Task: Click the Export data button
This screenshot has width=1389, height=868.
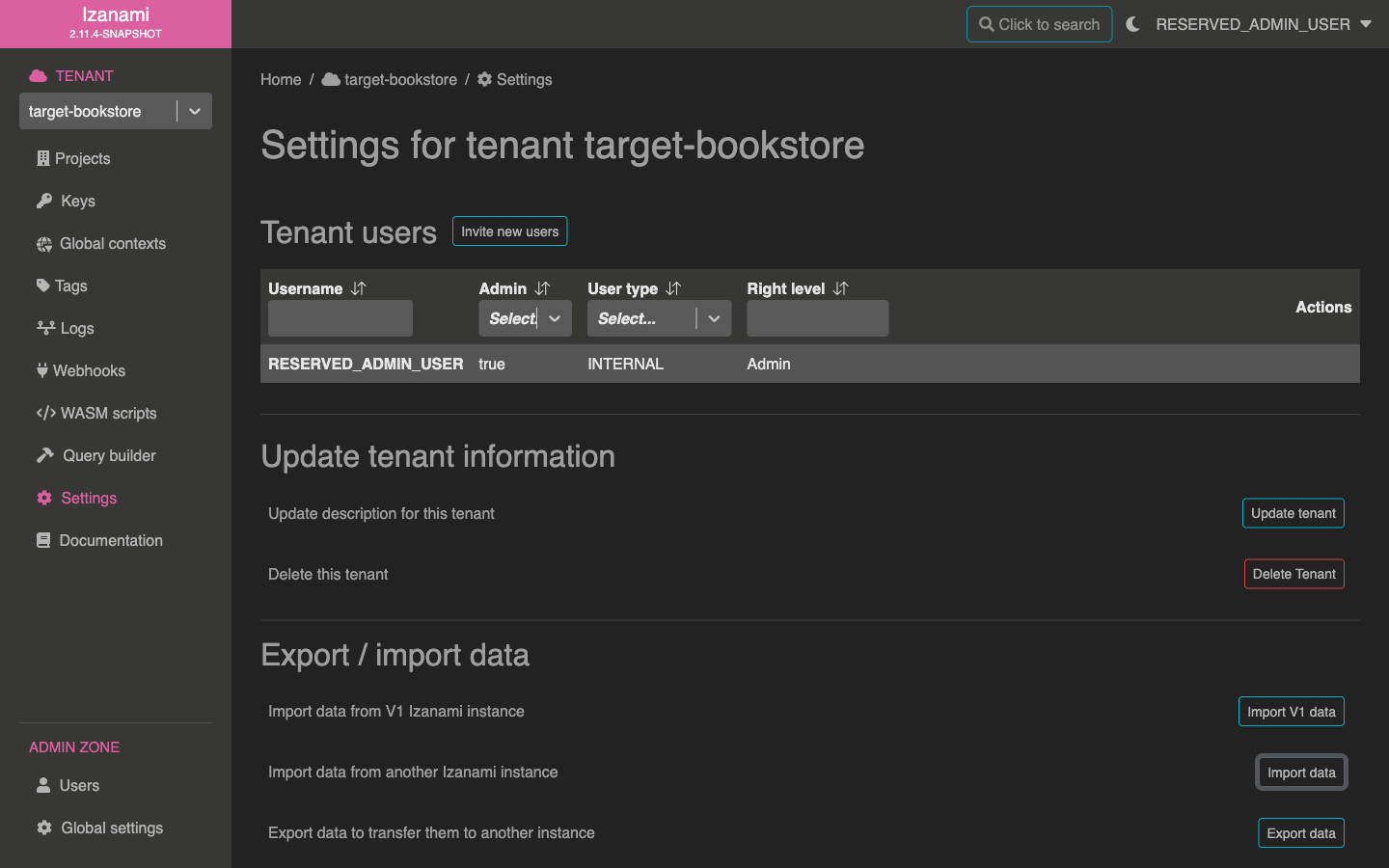Action: click(x=1300, y=833)
